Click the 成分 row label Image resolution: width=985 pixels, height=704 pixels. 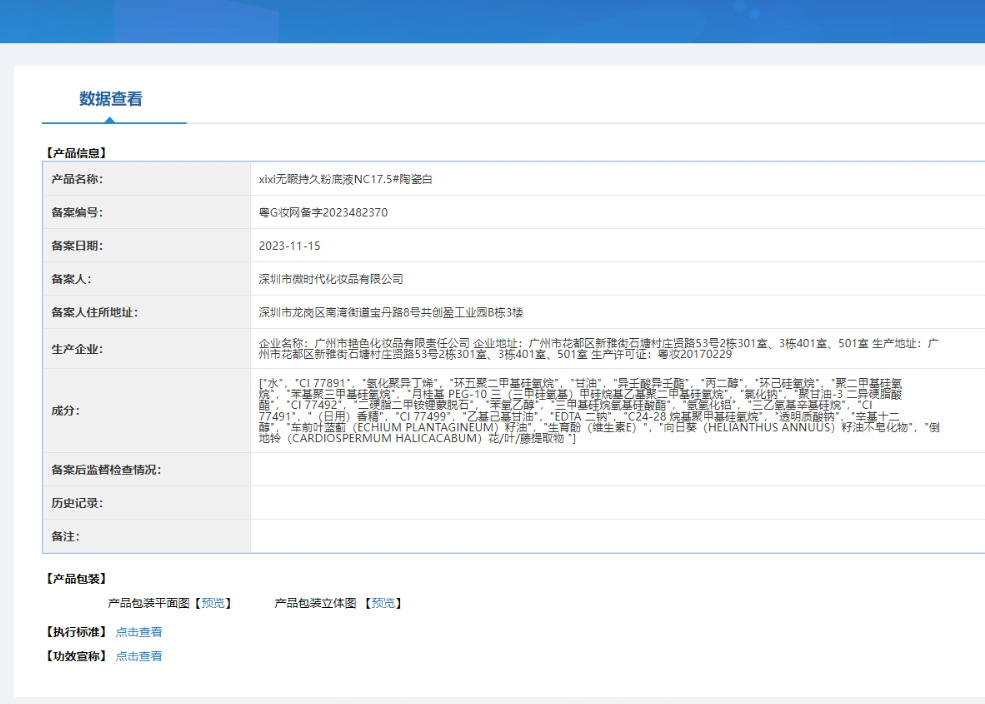(65, 411)
